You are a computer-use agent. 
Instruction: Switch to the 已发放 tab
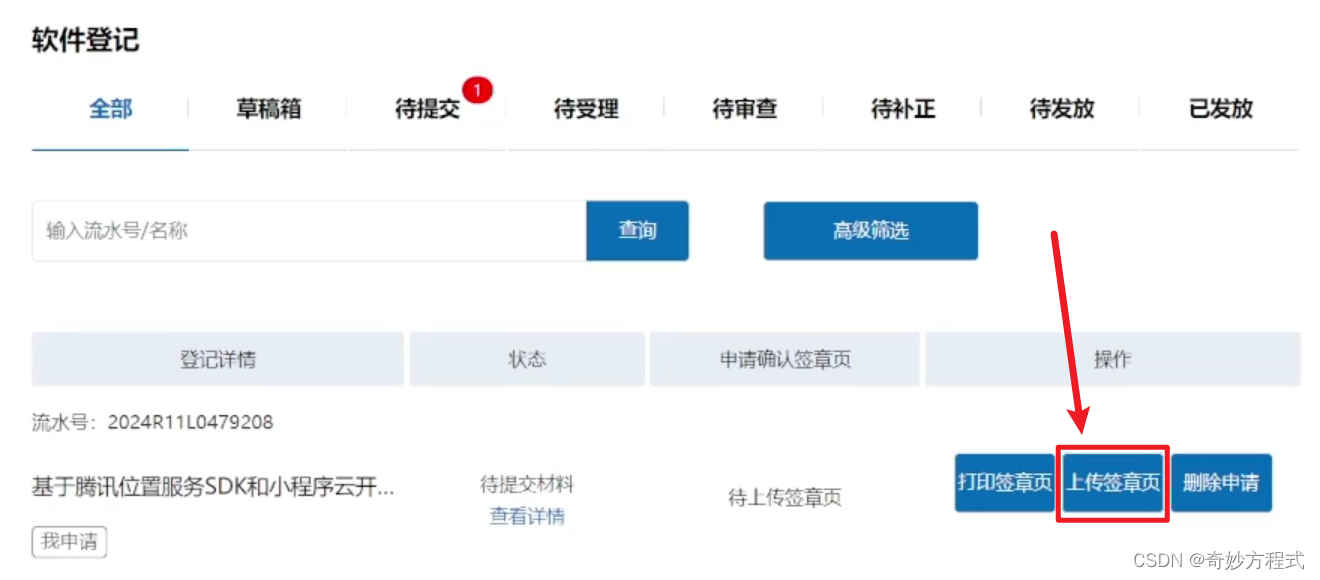[1220, 110]
